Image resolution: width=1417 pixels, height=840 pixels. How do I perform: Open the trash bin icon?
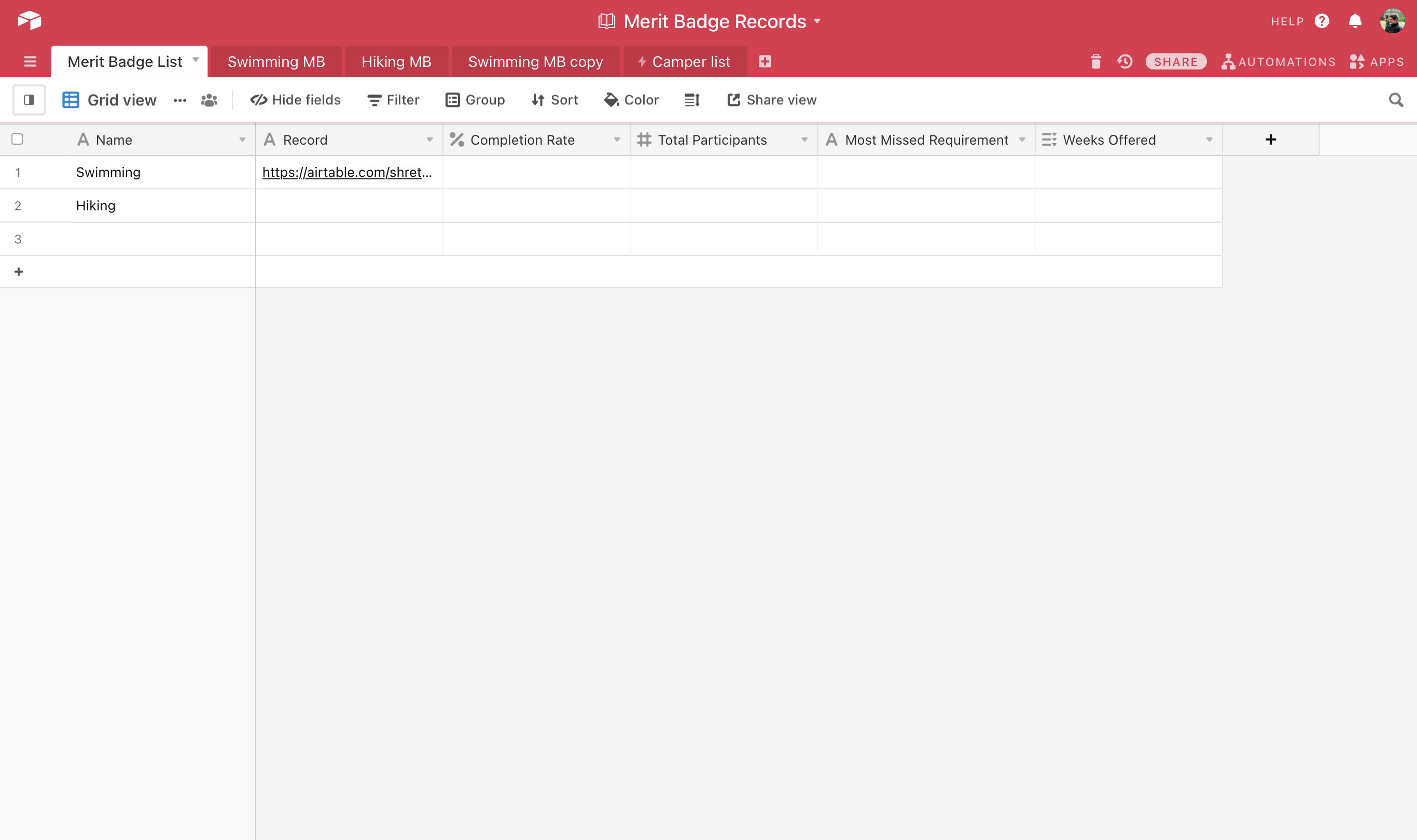tap(1096, 62)
